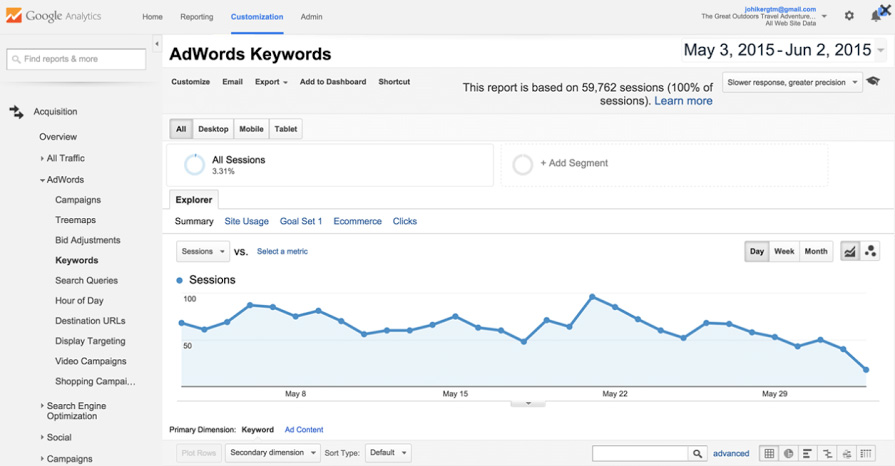
Task: Select the data table view icon
Action: (x=769, y=453)
